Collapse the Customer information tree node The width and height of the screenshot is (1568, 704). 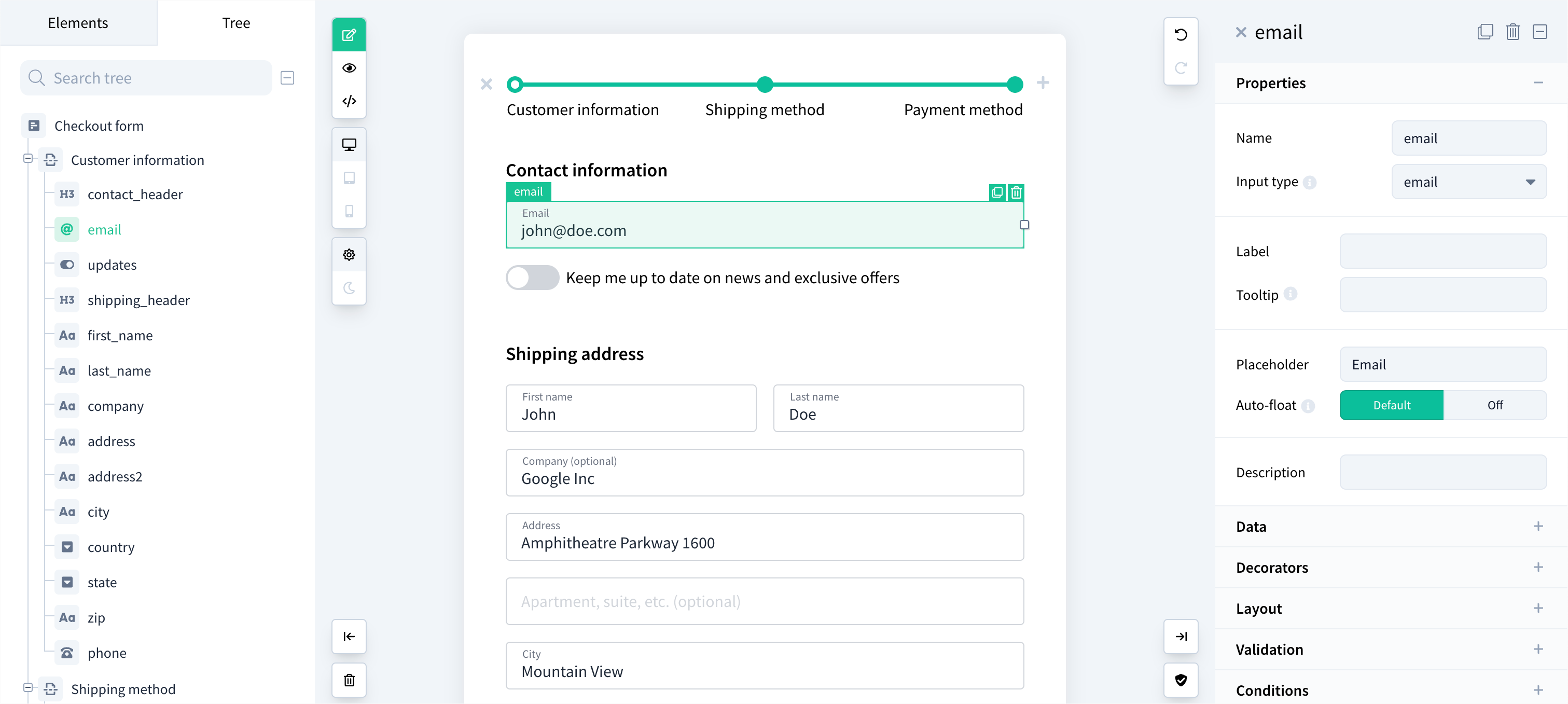pos(27,159)
